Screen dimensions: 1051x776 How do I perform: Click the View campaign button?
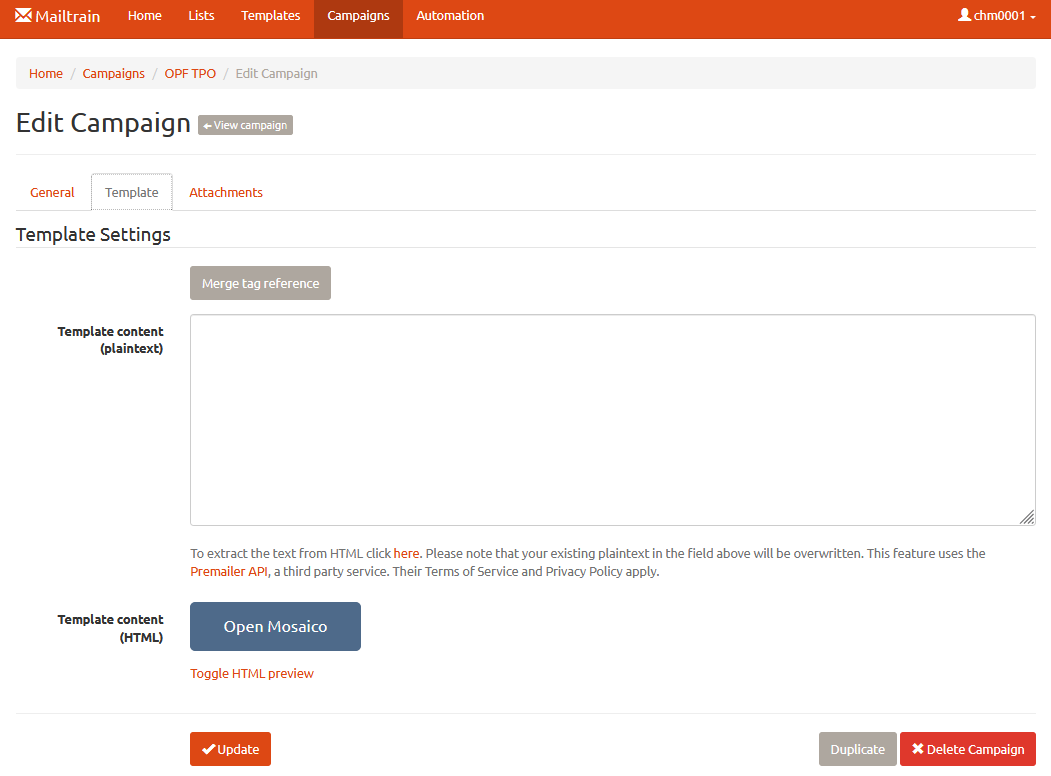(245, 125)
